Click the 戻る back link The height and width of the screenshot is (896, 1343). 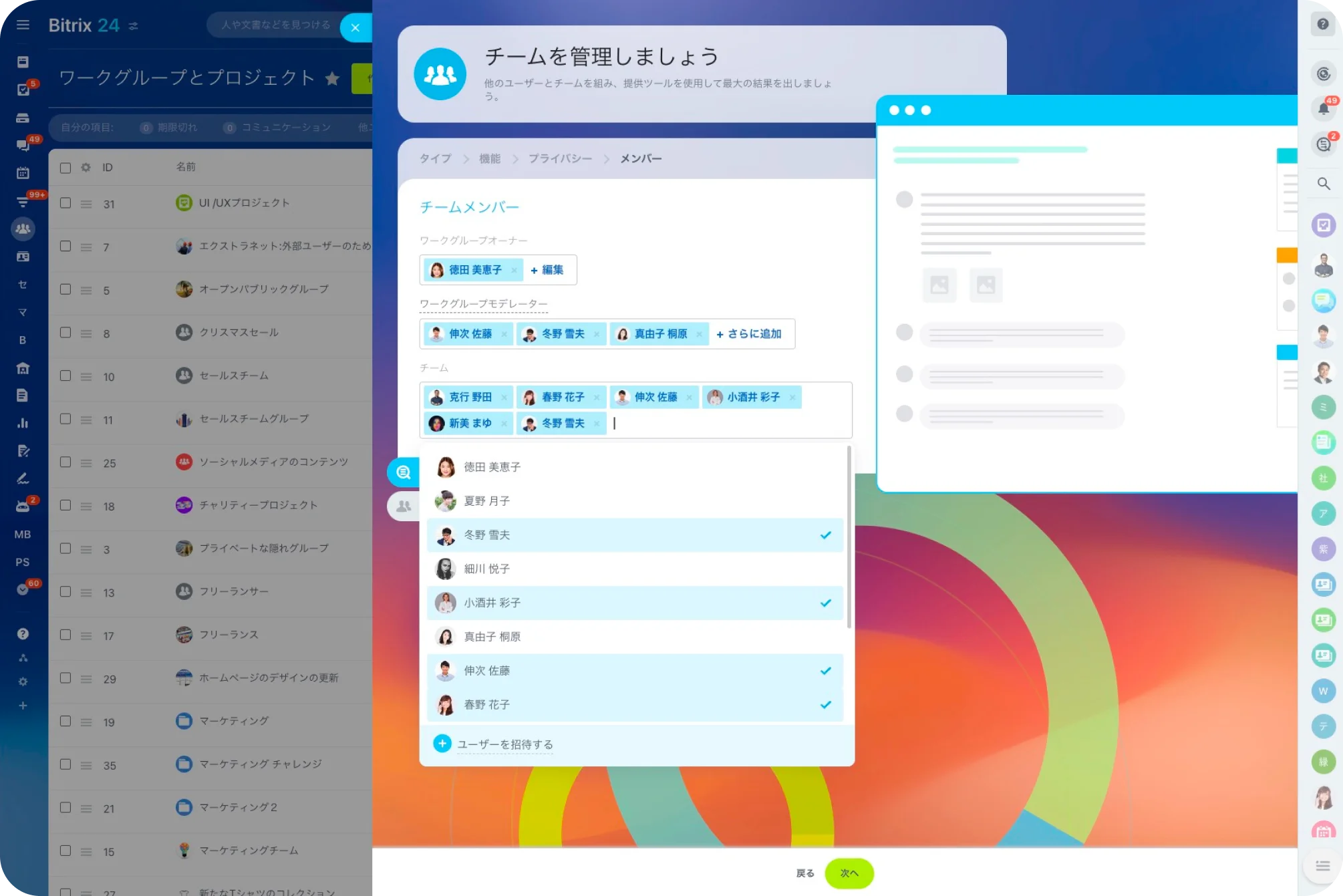click(x=805, y=873)
